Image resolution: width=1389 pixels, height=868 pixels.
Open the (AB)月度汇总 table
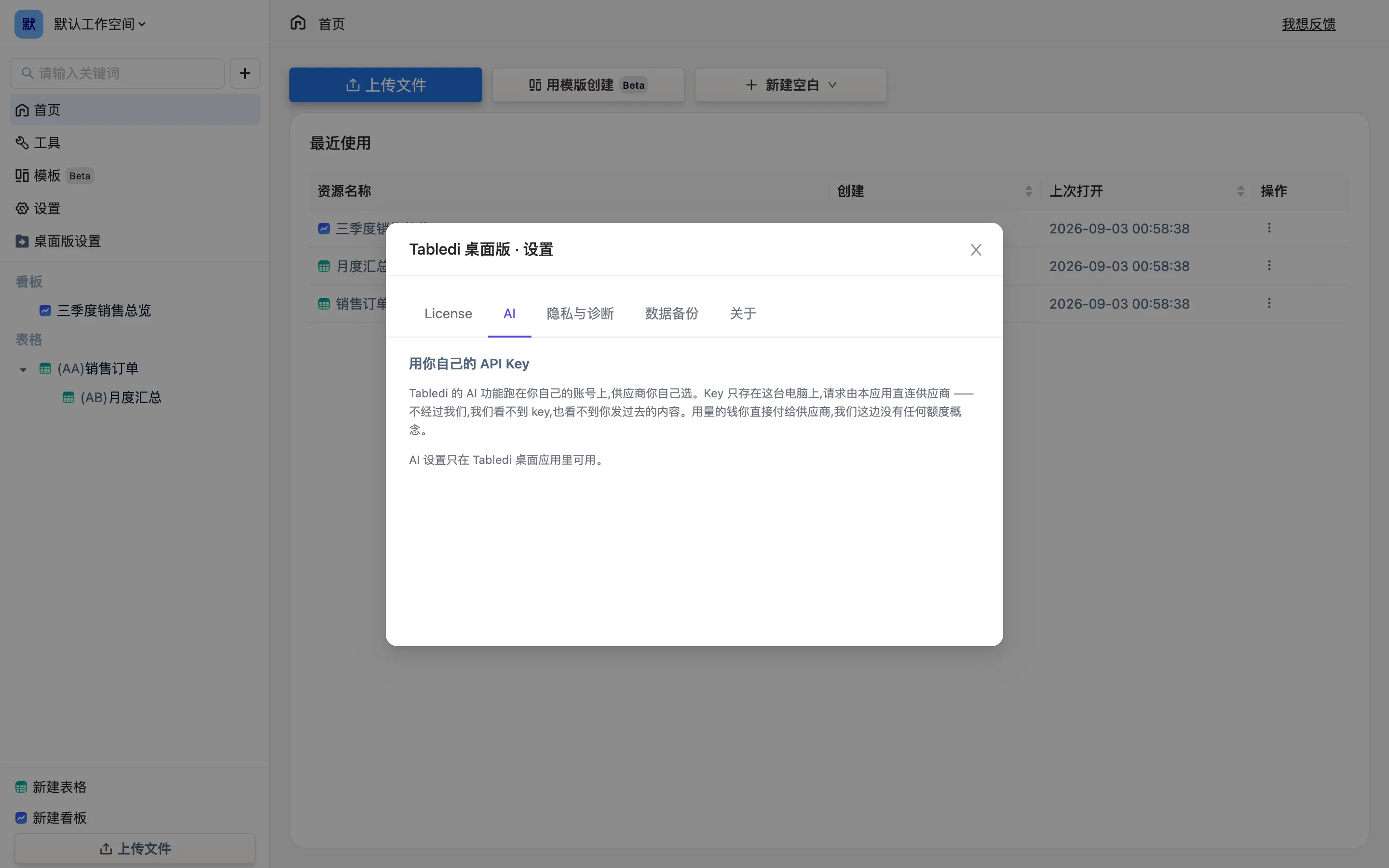(x=121, y=397)
